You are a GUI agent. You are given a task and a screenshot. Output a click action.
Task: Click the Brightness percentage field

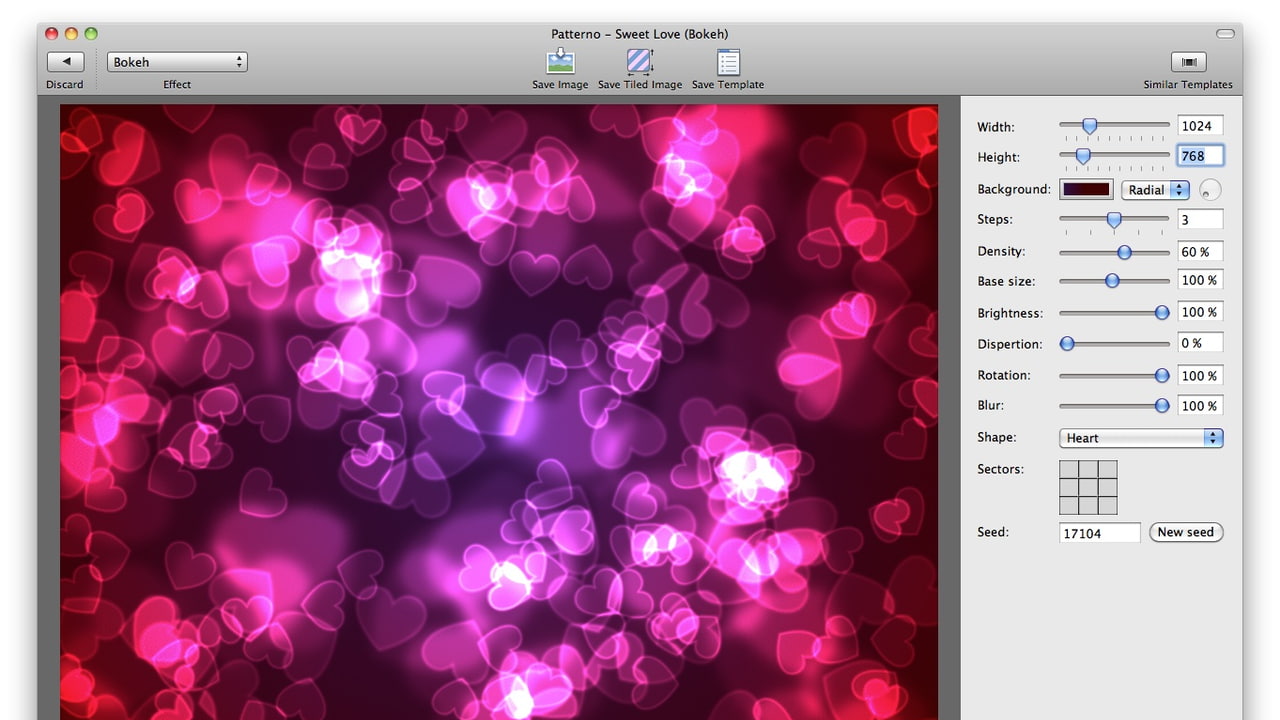pyautogui.click(x=1200, y=312)
